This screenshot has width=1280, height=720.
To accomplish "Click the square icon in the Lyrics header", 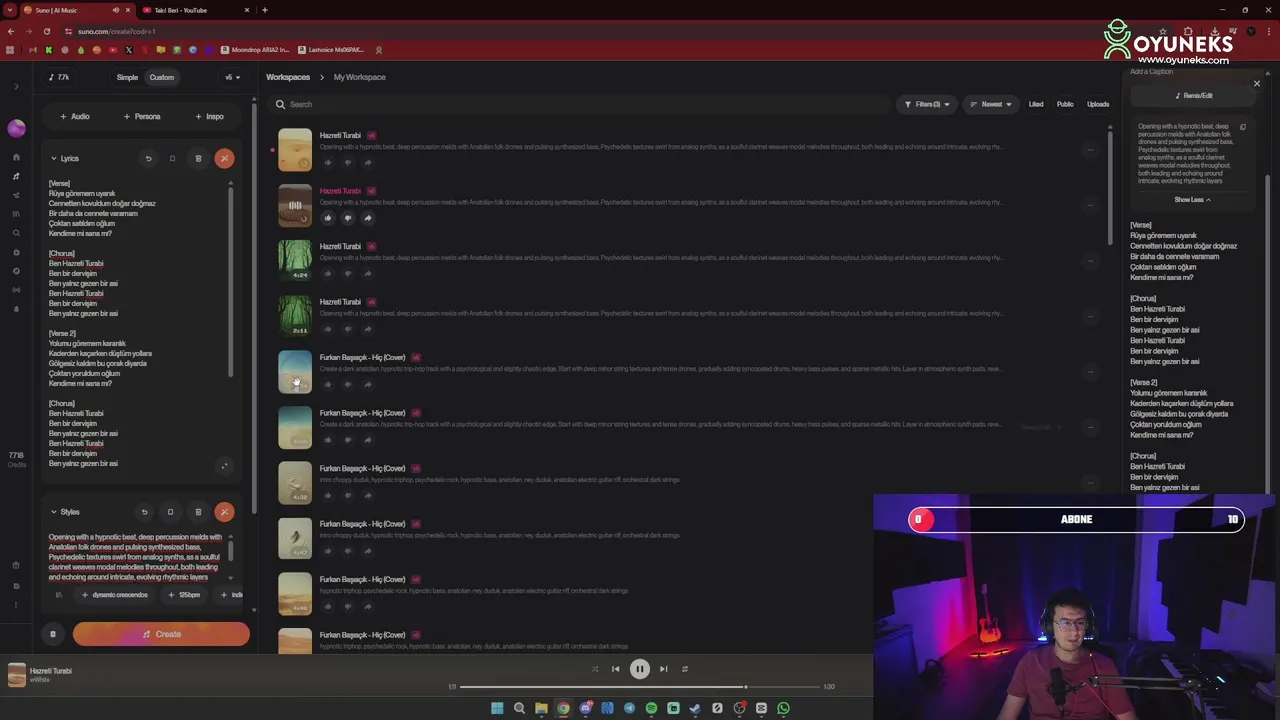I will tap(172, 158).
